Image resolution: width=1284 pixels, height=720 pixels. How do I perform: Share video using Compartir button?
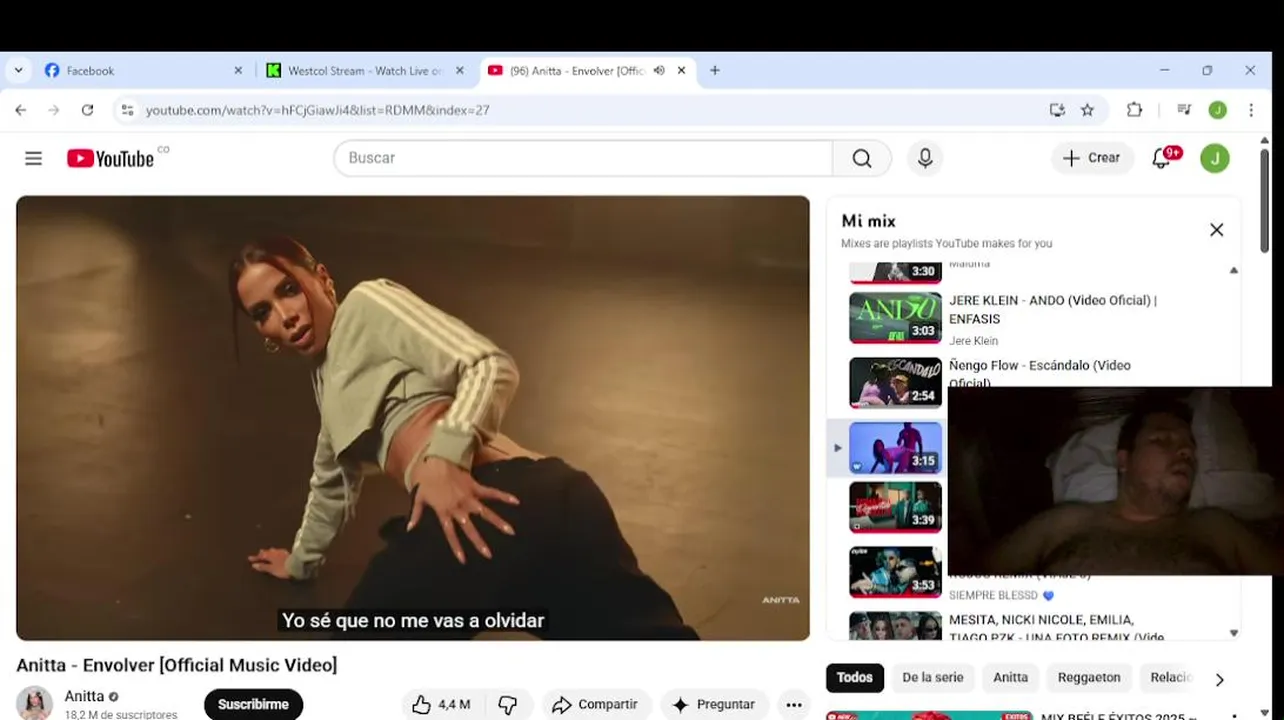pyautogui.click(x=596, y=704)
